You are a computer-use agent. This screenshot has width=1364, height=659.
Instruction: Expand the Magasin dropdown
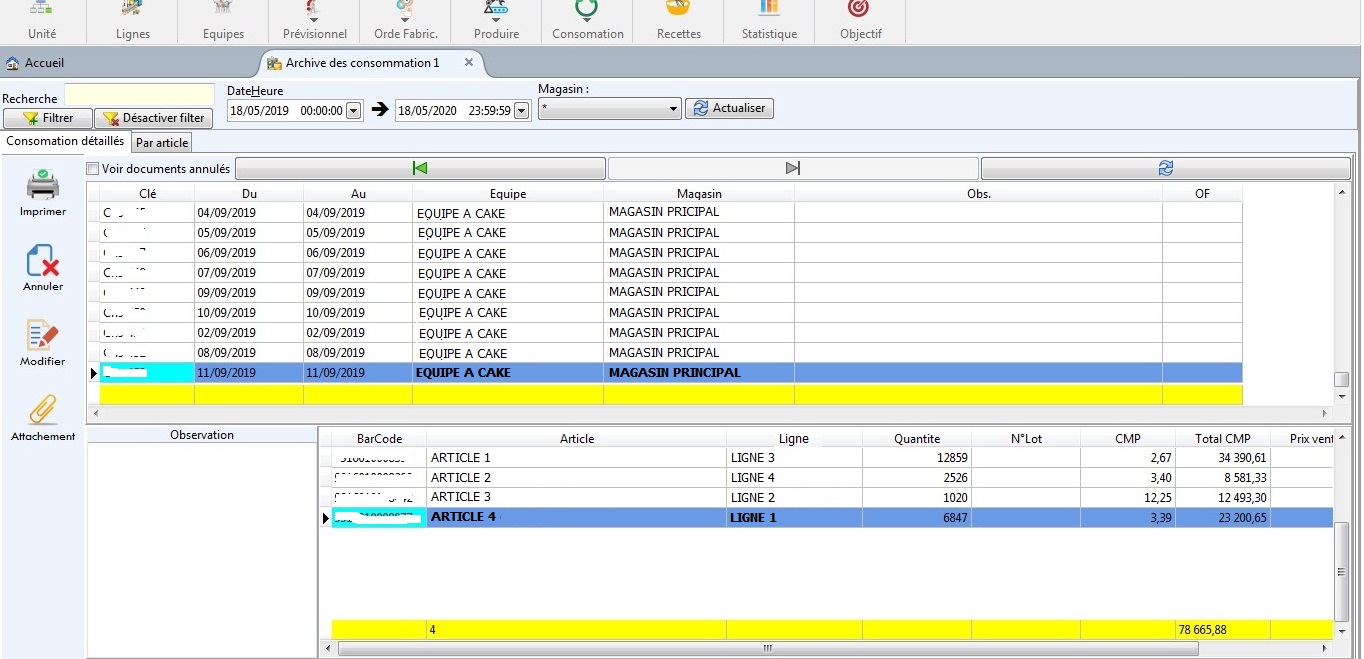pyautogui.click(x=673, y=109)
